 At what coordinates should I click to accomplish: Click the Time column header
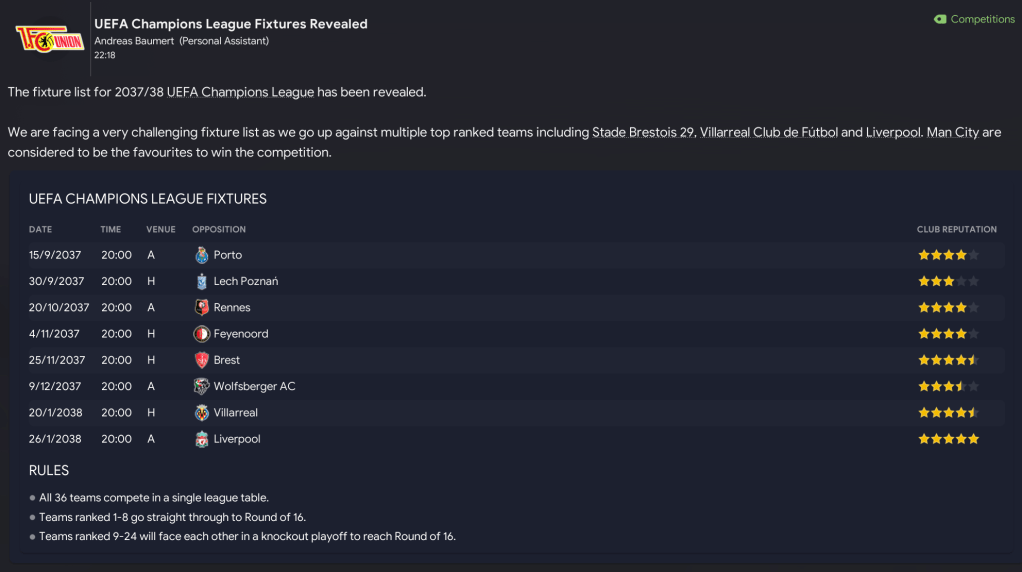110,229
